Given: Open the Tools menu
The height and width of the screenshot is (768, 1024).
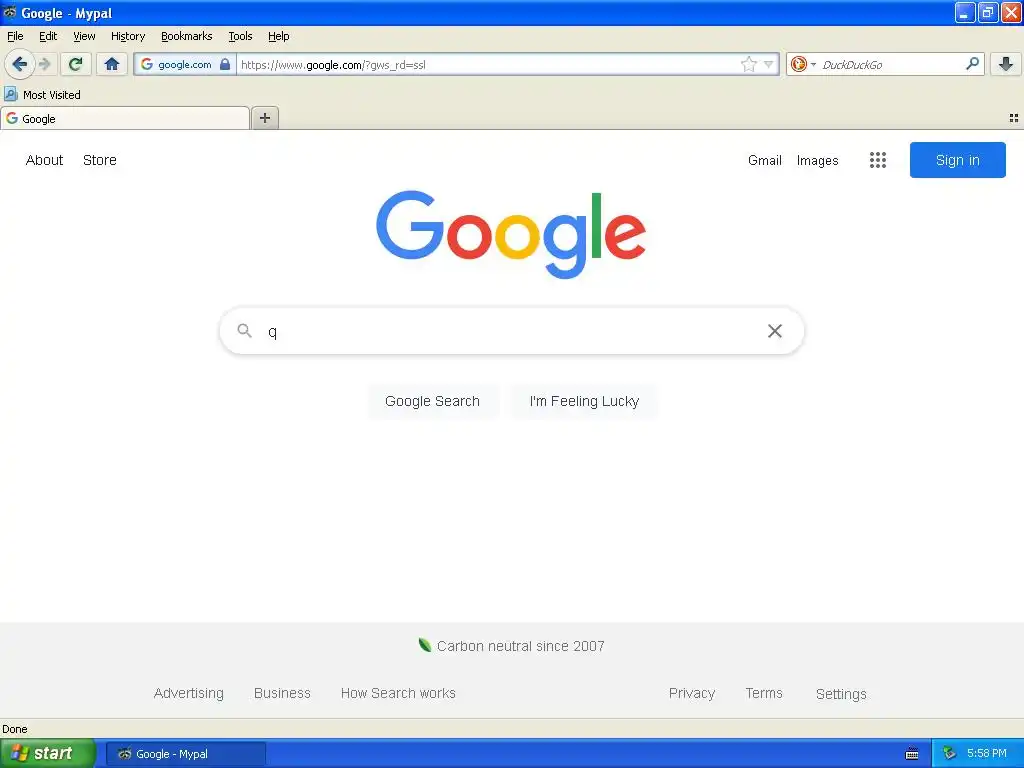Looking at the screenshot, I should pos(240,36).
